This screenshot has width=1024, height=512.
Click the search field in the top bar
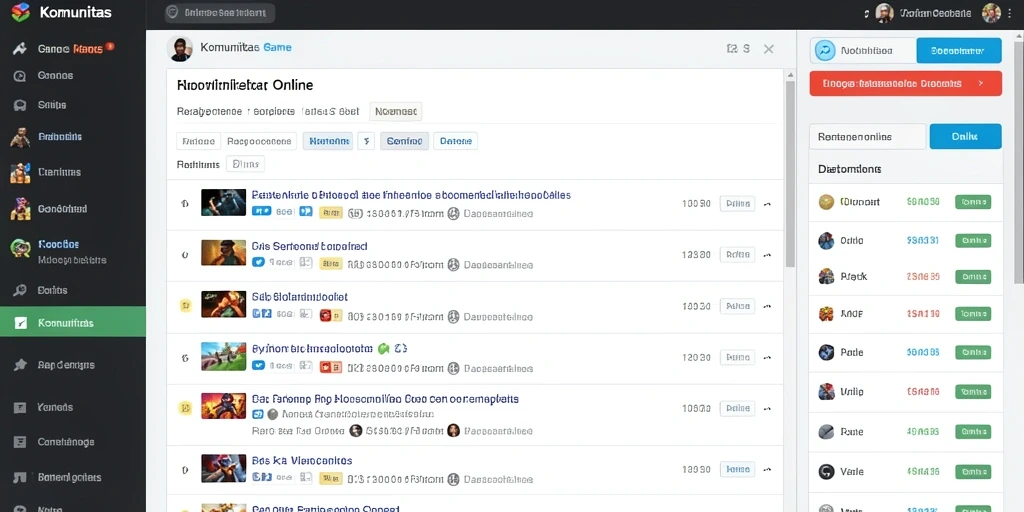219,12
